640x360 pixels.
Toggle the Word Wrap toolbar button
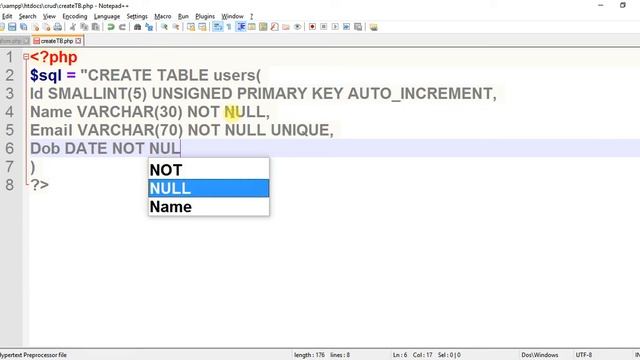tap(218, 27)
